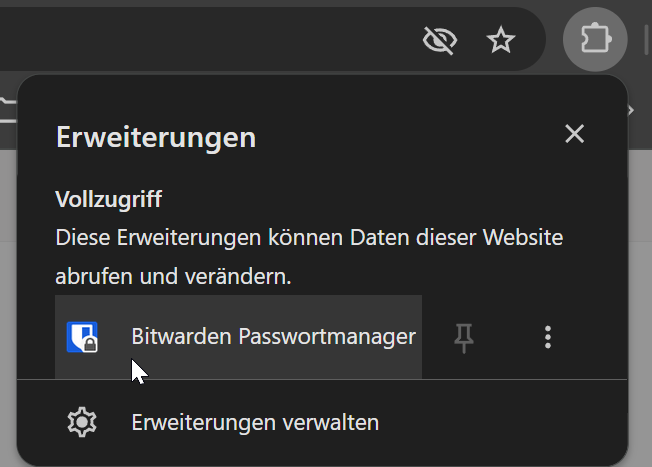
Task: Click the gear icon beside Erweiterungen verwalten
Action: pyautogui.click(x=82, y=422)
